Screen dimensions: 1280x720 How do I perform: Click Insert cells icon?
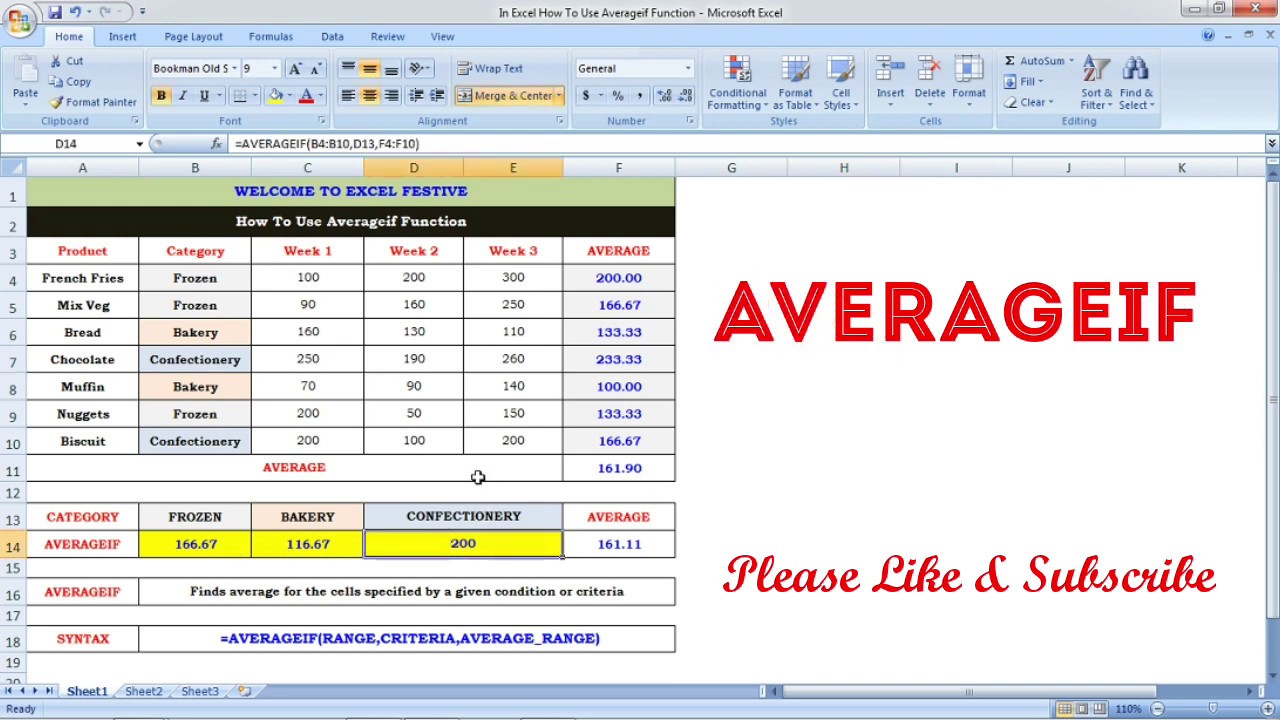pos(890,70)
